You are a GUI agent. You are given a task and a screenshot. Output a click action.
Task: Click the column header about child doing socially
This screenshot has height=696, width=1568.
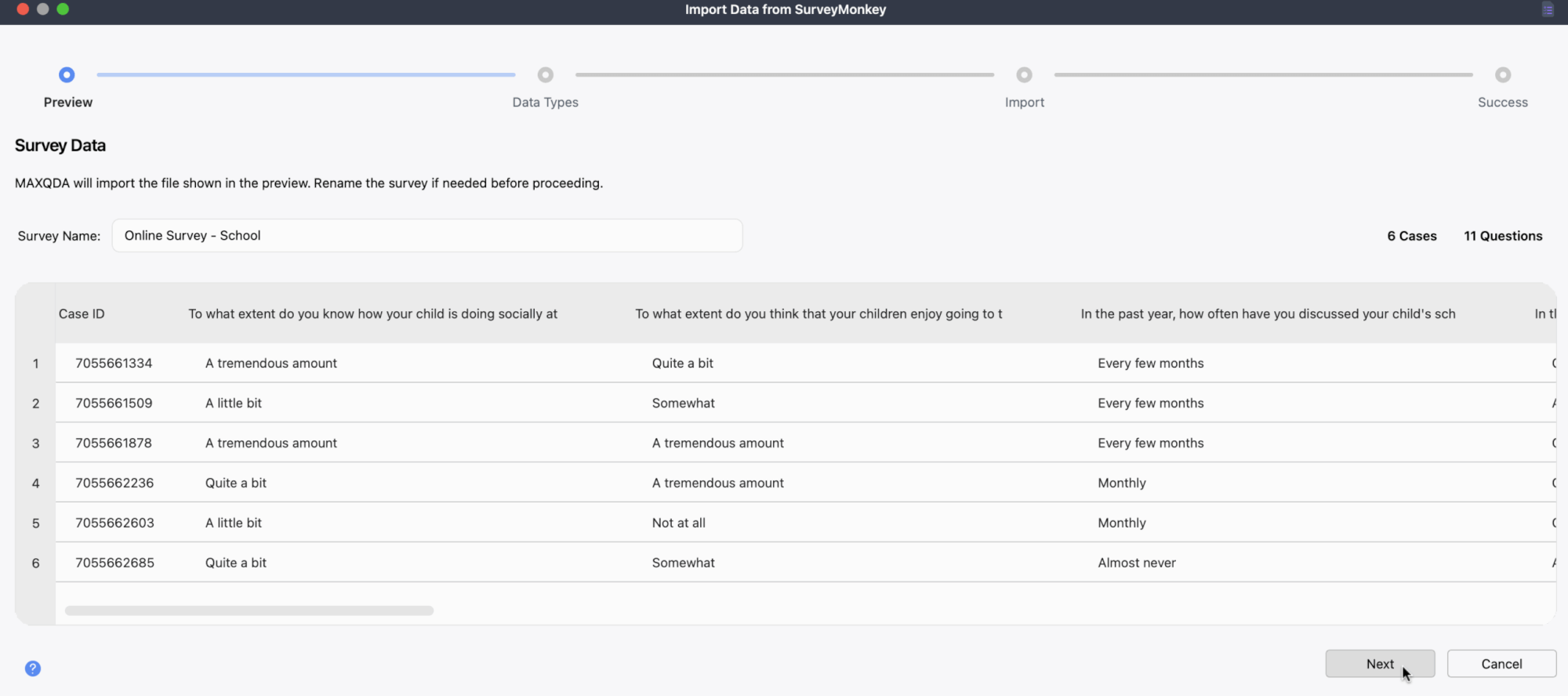372,314
